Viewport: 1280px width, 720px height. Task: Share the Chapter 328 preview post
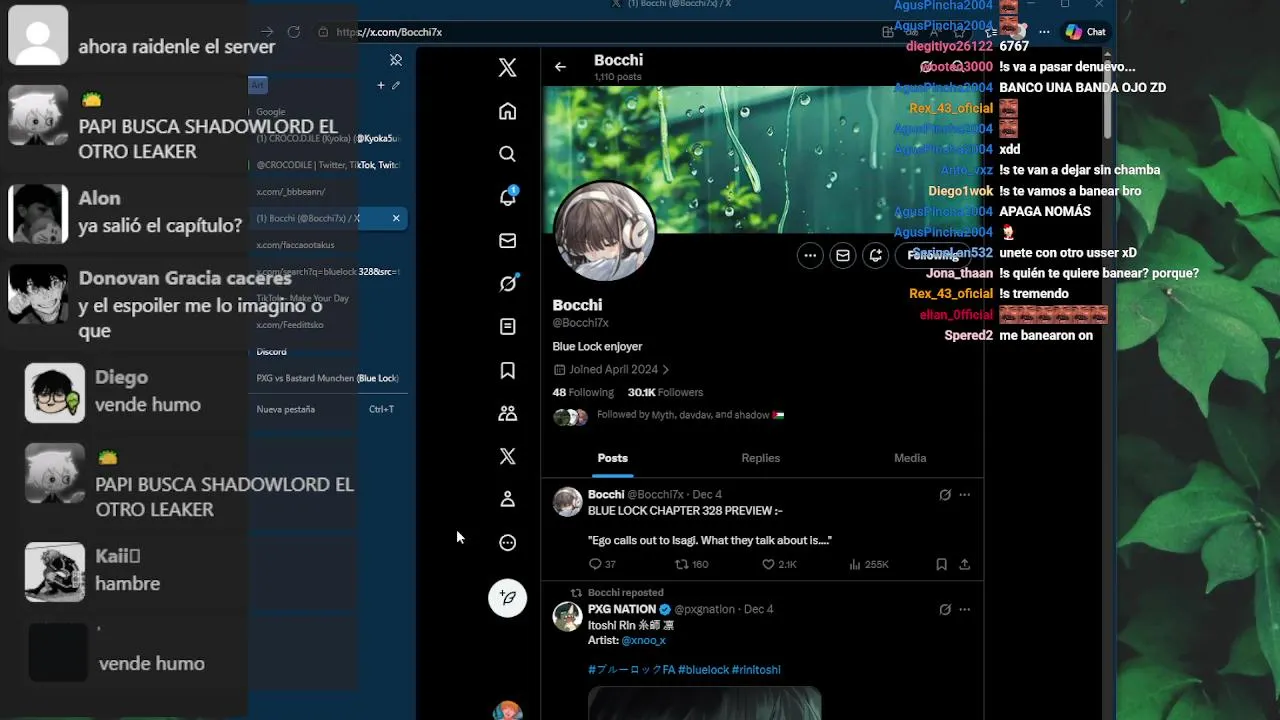click(964, 564)
